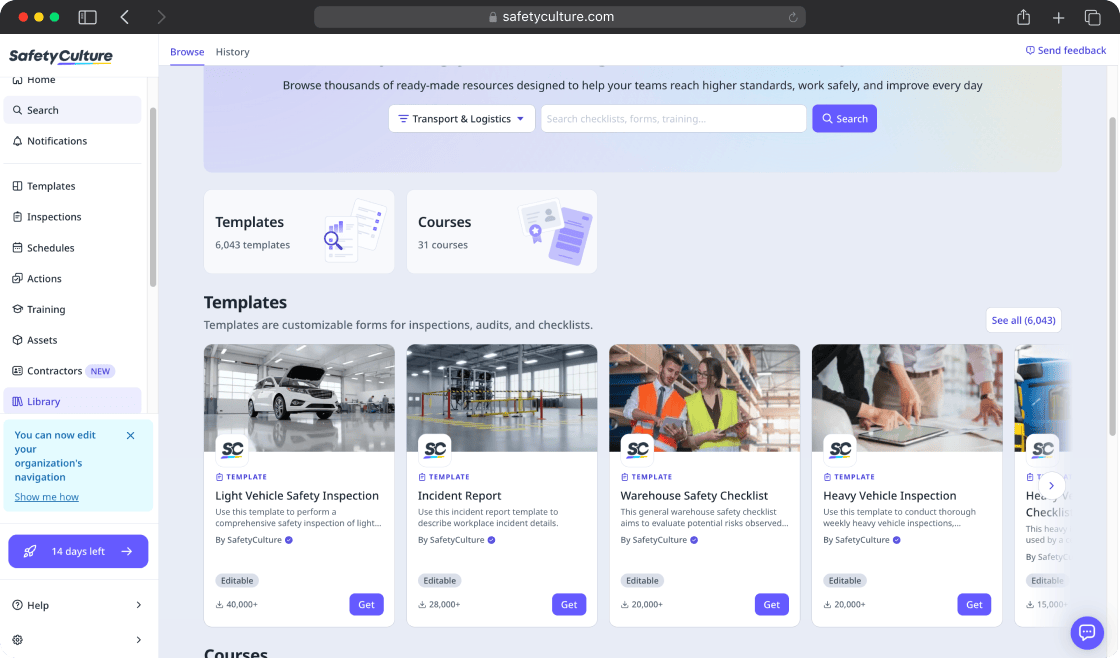The width and height of the screenshot is (1120, 658).
Task: Open a new tab with plus icon
Action: [1058, 17]
